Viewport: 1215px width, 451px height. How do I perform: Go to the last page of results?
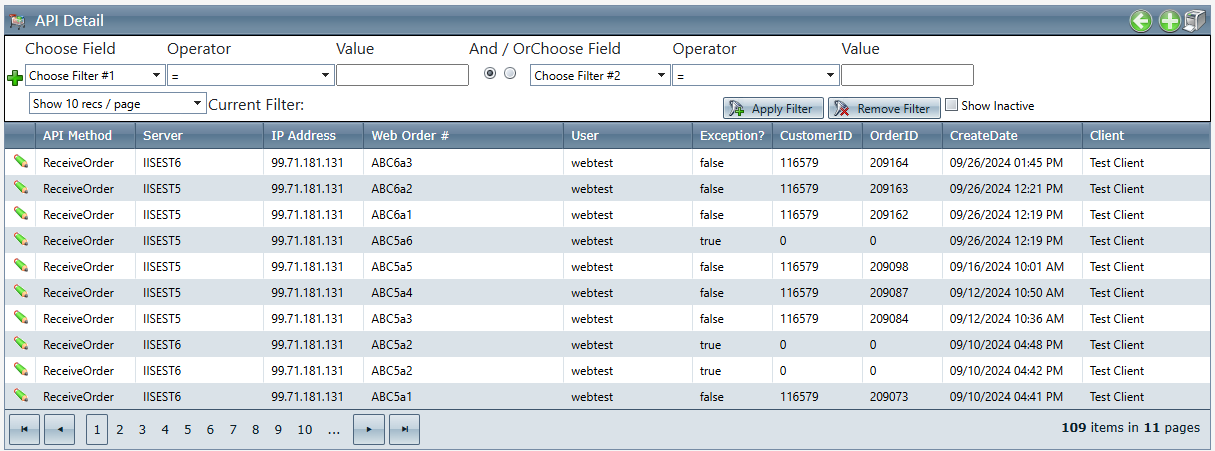click(404, 429)
